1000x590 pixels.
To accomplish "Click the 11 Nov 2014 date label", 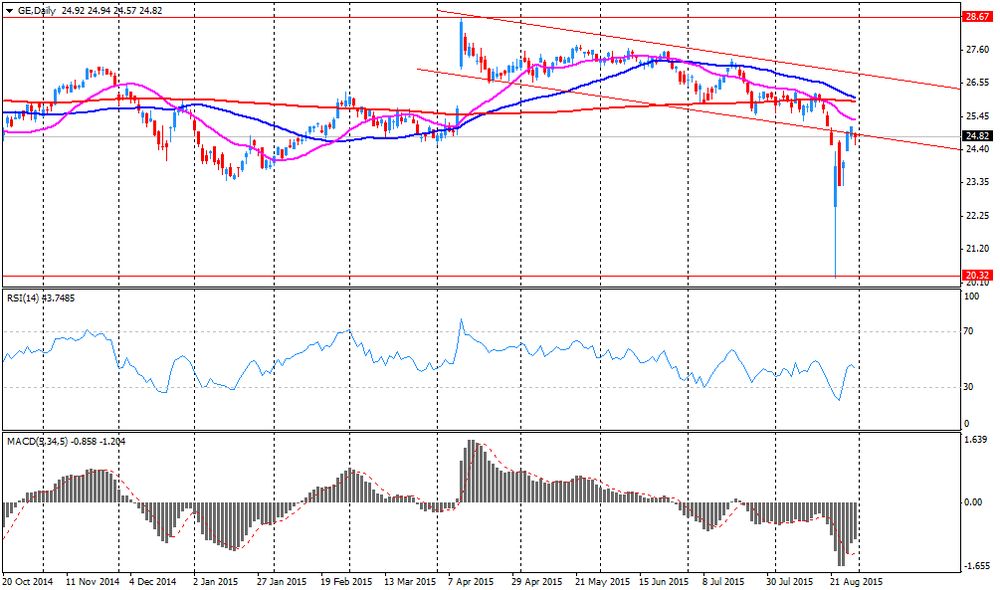I will click(x=92, y=582).
